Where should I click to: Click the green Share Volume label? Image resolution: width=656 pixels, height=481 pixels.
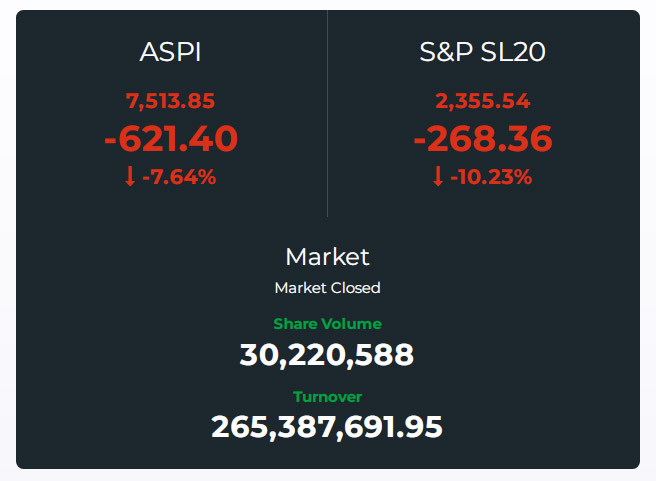(x=328, y=324)
